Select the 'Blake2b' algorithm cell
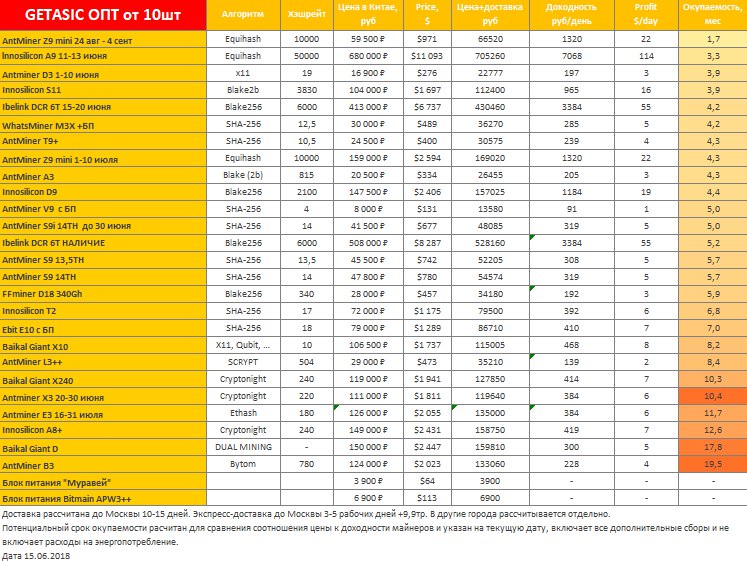747x562 pixels. click(x=243, y=90)
